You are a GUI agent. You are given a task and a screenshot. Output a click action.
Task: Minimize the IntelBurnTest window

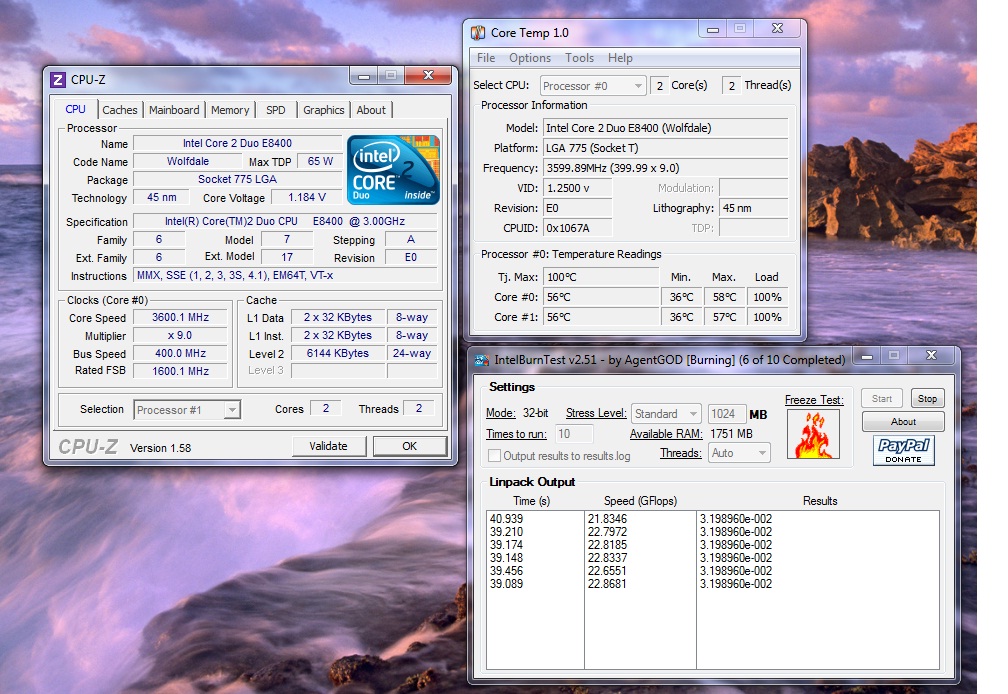(867, 355)
